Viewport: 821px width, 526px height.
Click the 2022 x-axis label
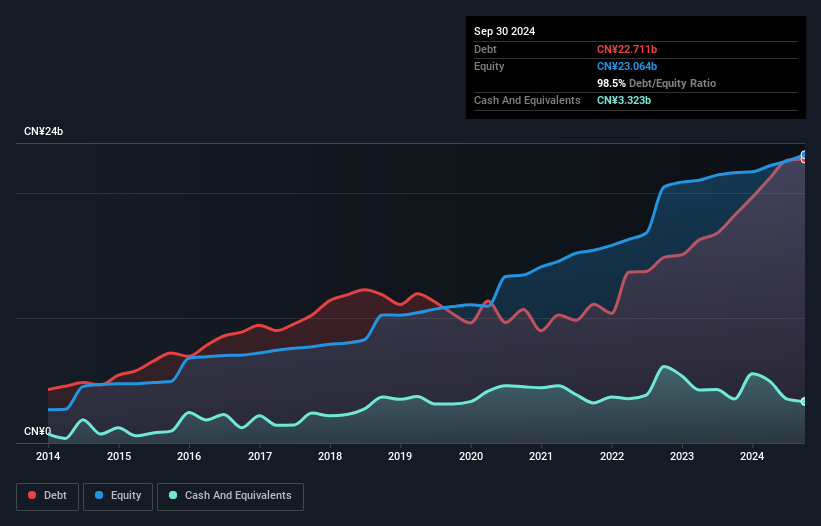click(612, 456)
